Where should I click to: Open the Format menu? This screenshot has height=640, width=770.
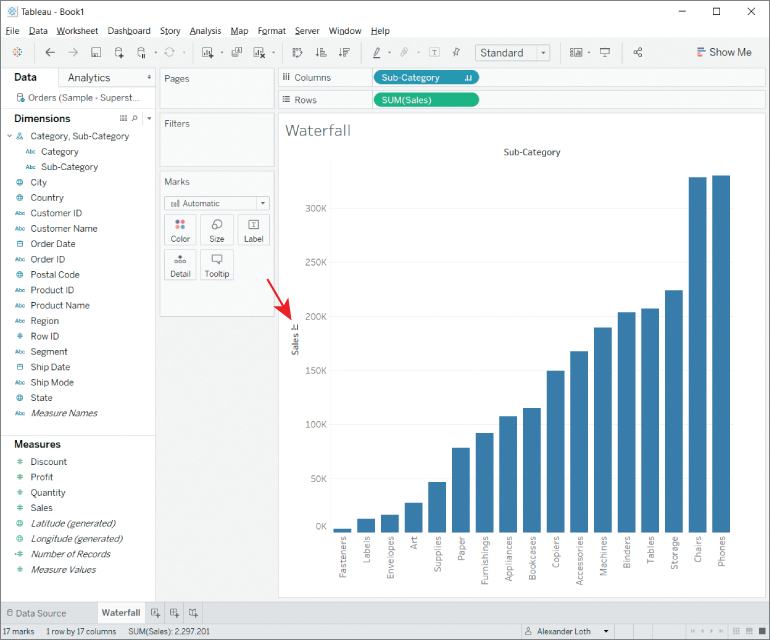pyautogui.click(x=272, y=31)
